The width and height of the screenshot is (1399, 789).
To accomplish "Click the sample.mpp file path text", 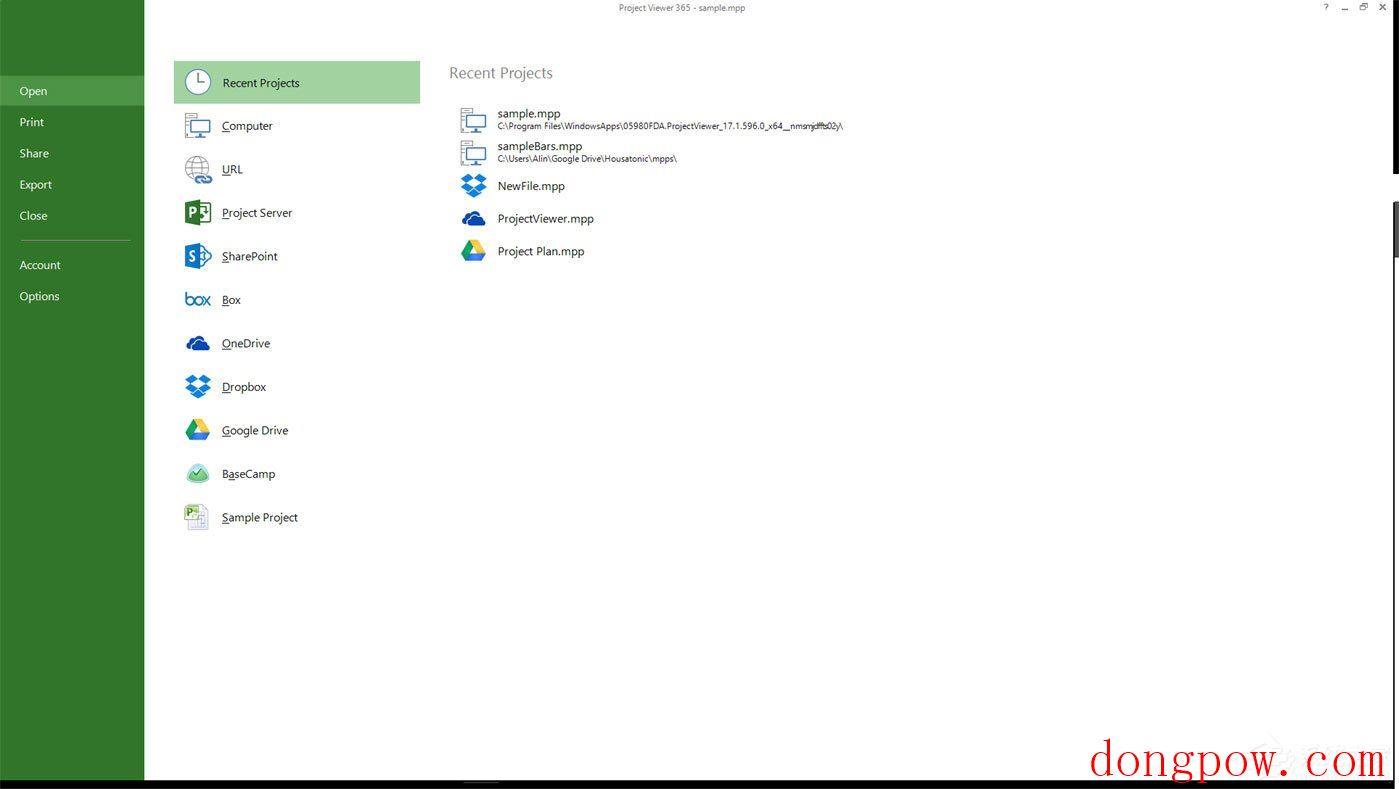I will pos(670,126).
